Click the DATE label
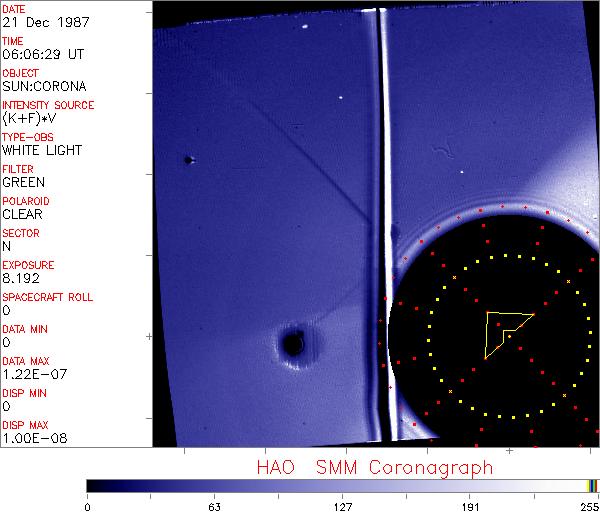The image size is (600, 512). (14, 9)
